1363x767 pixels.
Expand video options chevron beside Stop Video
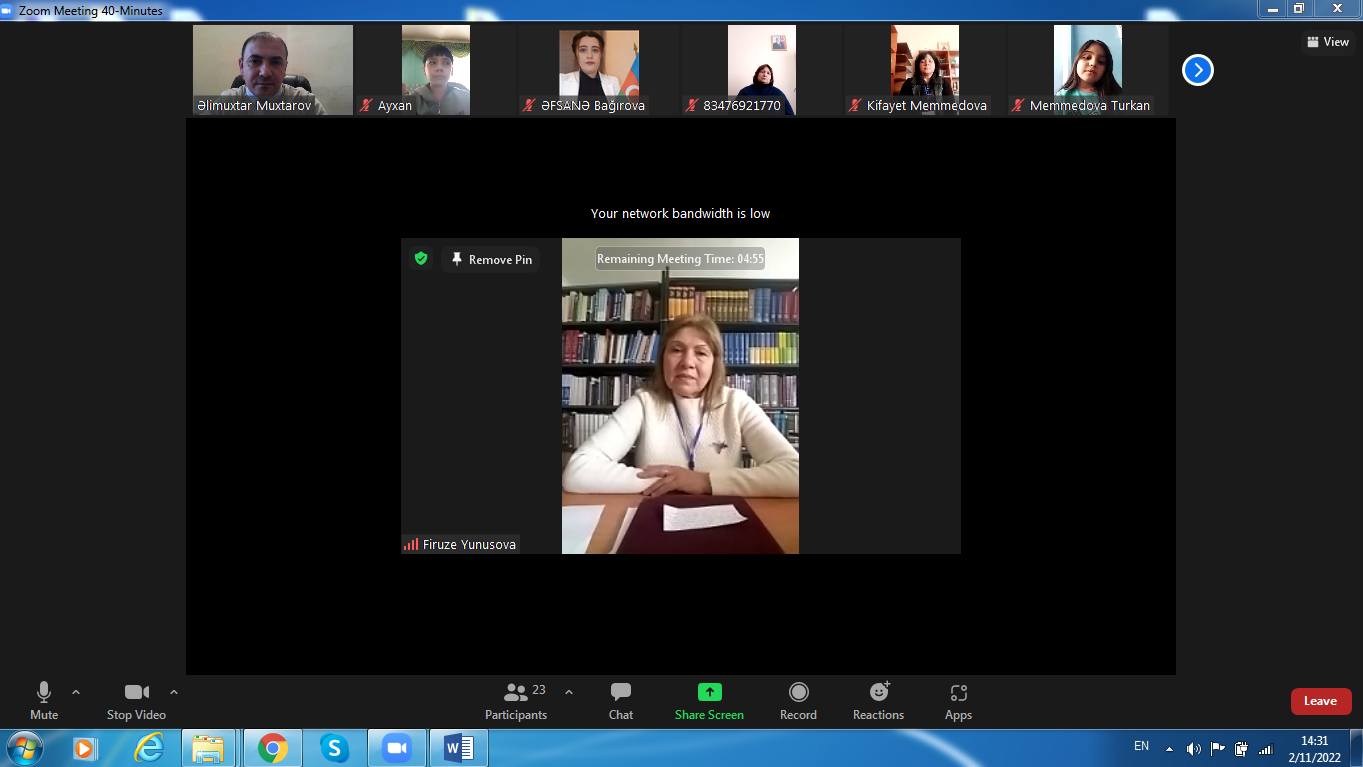[x=174, y=692]
